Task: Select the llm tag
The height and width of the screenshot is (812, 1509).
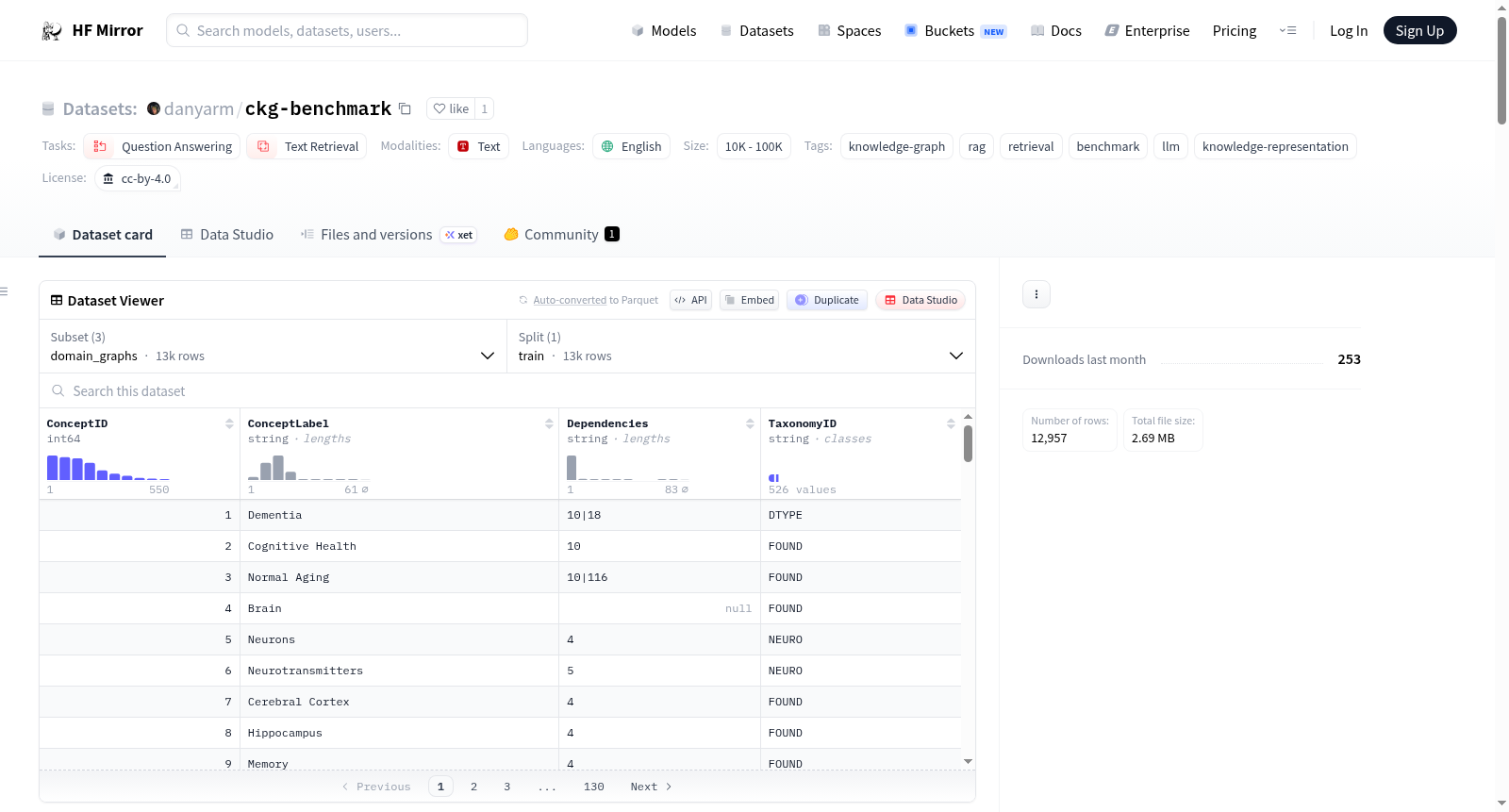Action: [x=1170, y=146]
